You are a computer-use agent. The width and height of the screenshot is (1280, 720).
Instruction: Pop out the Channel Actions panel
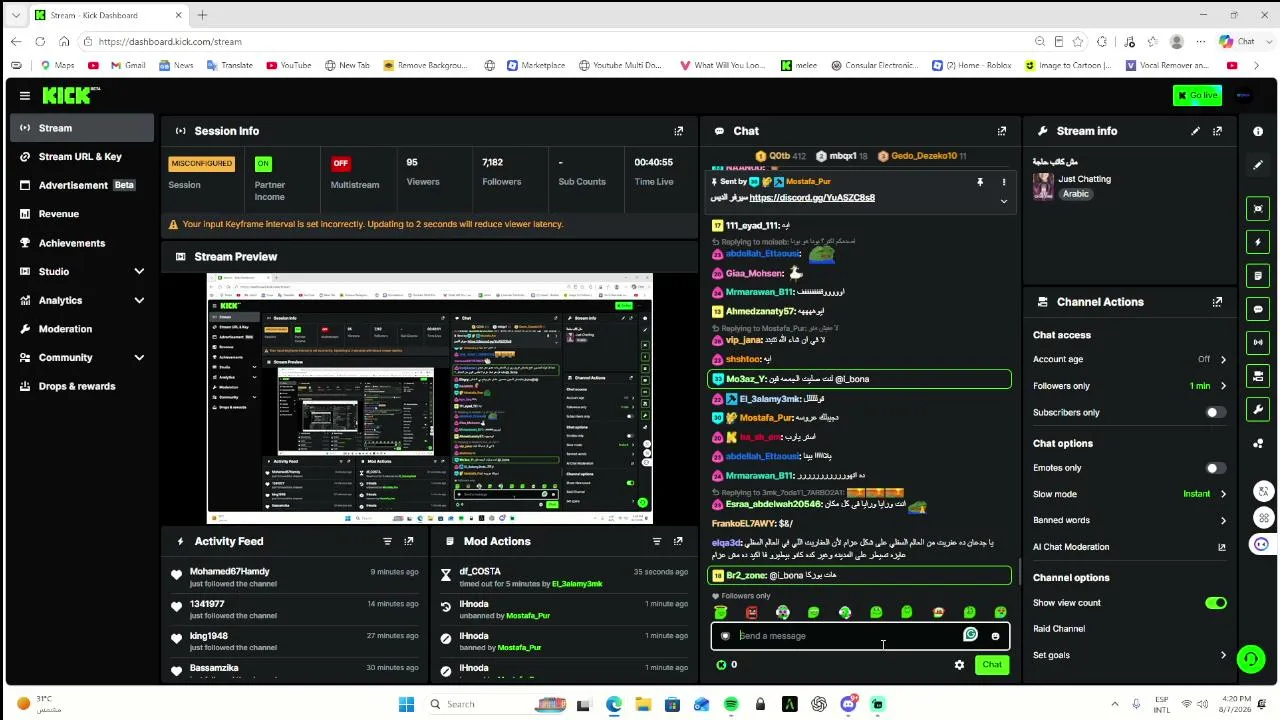(x=1217, y=302)
